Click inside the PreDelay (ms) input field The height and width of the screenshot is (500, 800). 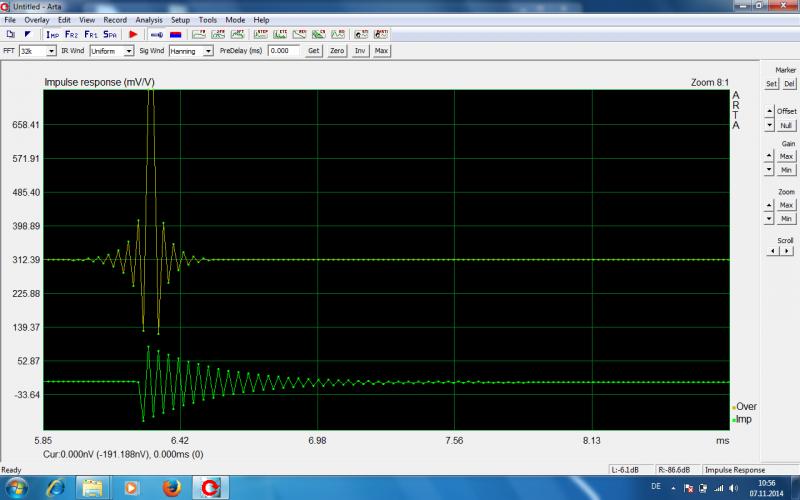[x=283, y=50]
